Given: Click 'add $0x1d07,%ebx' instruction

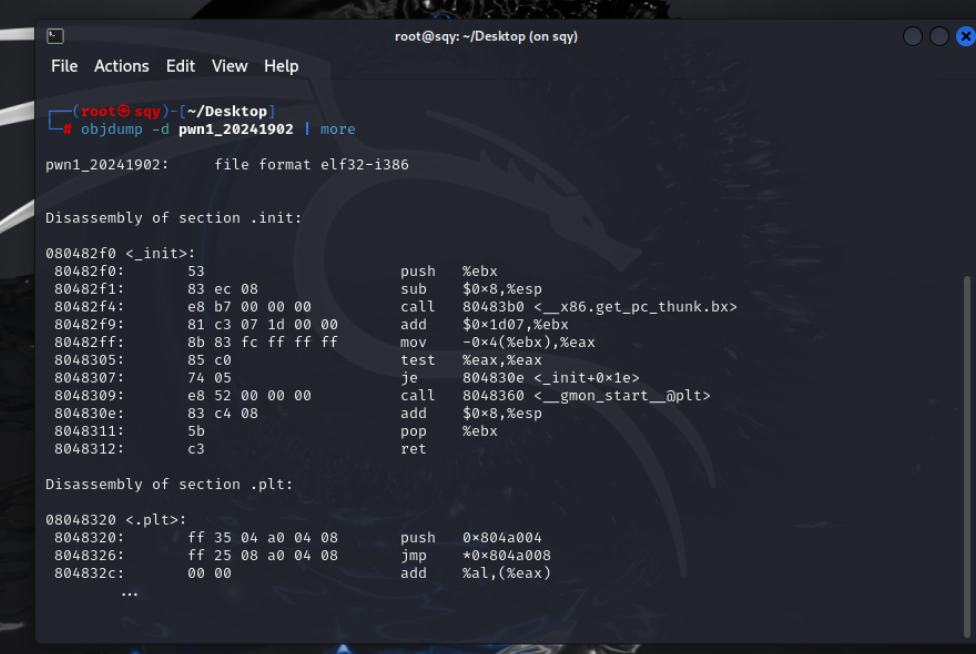Looking at the screenshot, I should click(x=484, y=325).
